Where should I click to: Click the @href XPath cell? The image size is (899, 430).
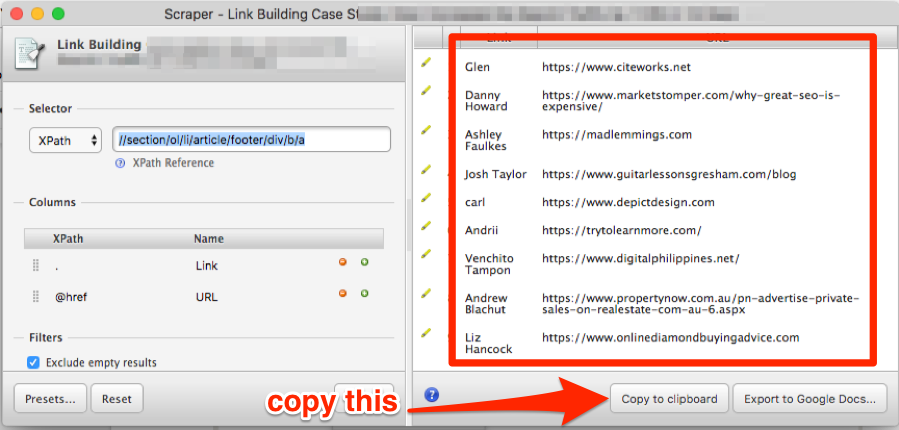[x=71, y=297]
